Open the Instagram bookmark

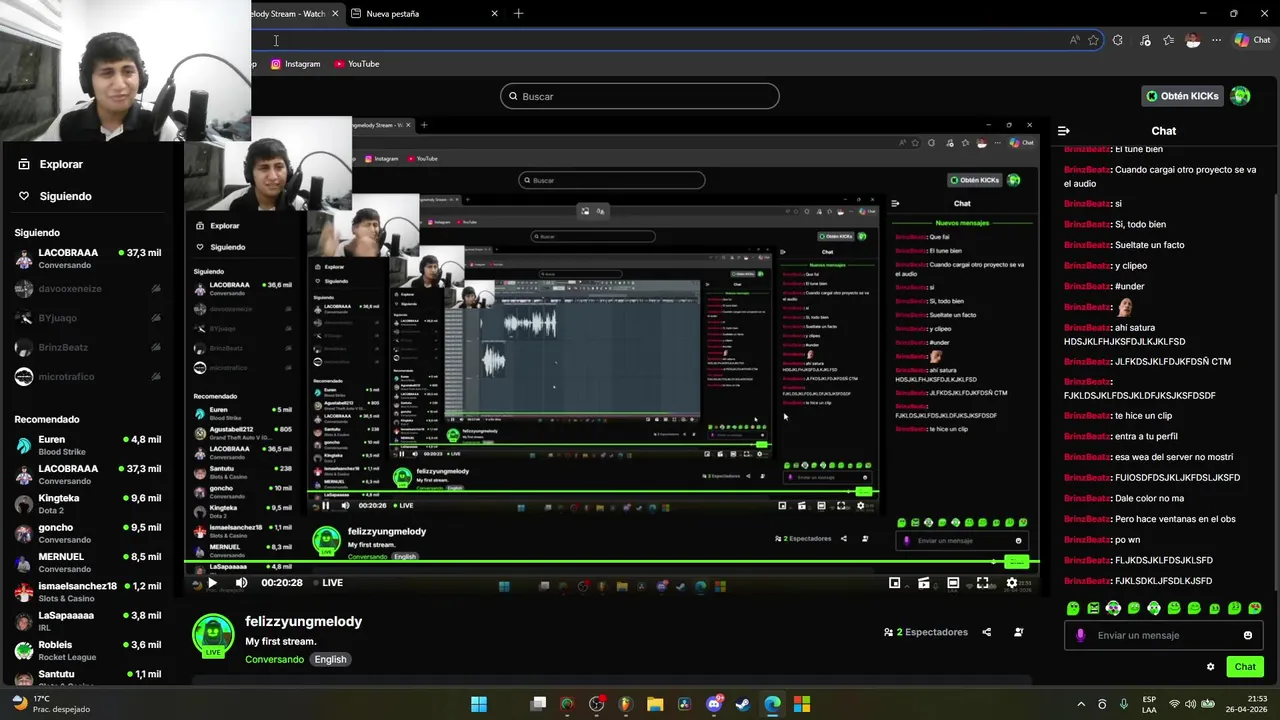point(296,64)
